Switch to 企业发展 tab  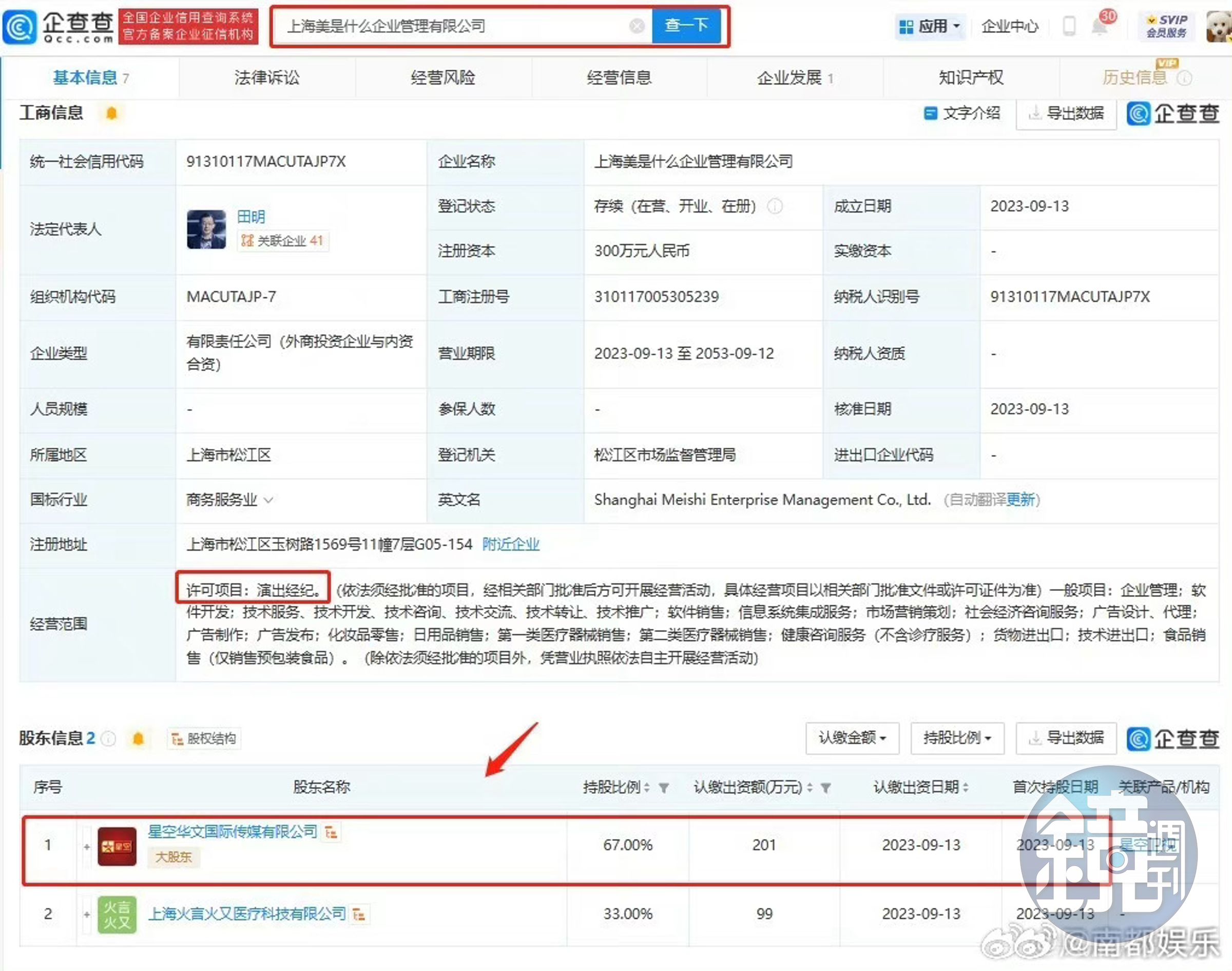795,78
